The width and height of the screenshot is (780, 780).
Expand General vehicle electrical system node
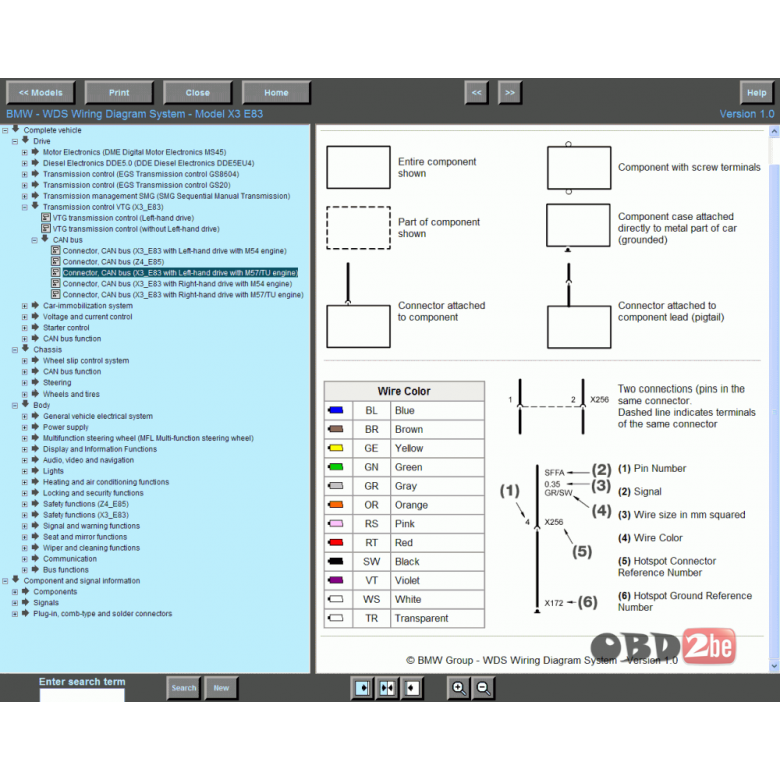tap(24, 416)
